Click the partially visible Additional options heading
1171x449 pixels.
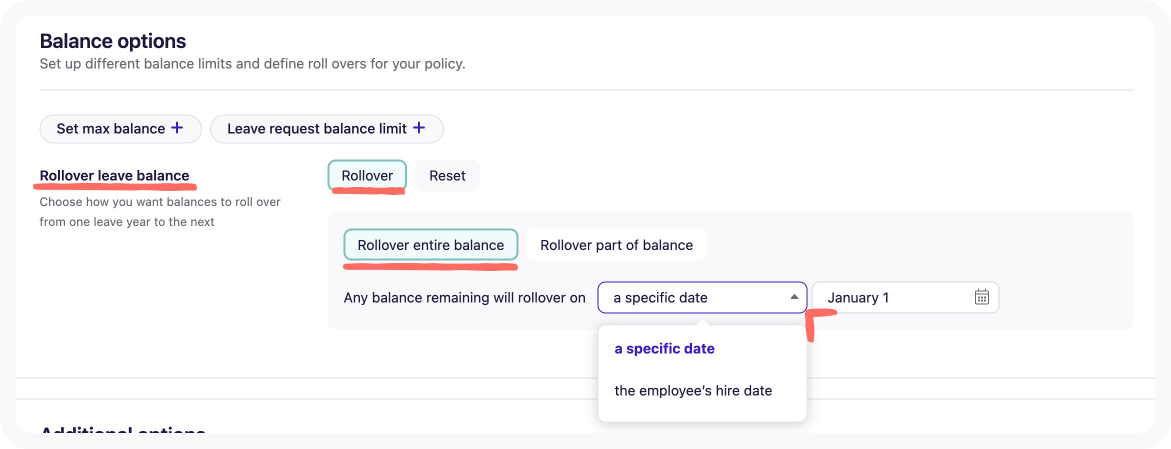[x=122, y=431]
